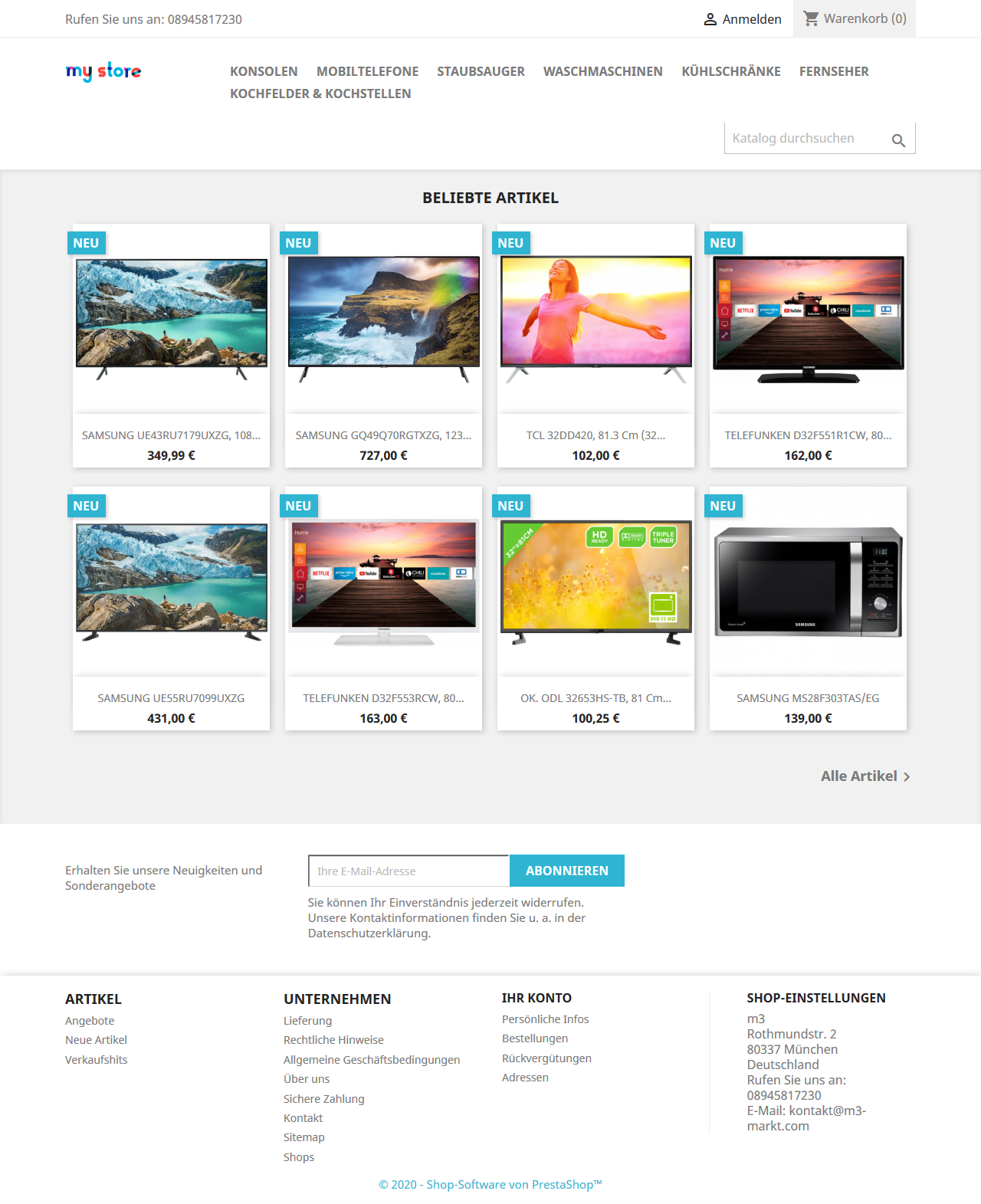Open Kochfelder & Kochstellen category
Screen dimensions: 981x1204
(320, 93)
